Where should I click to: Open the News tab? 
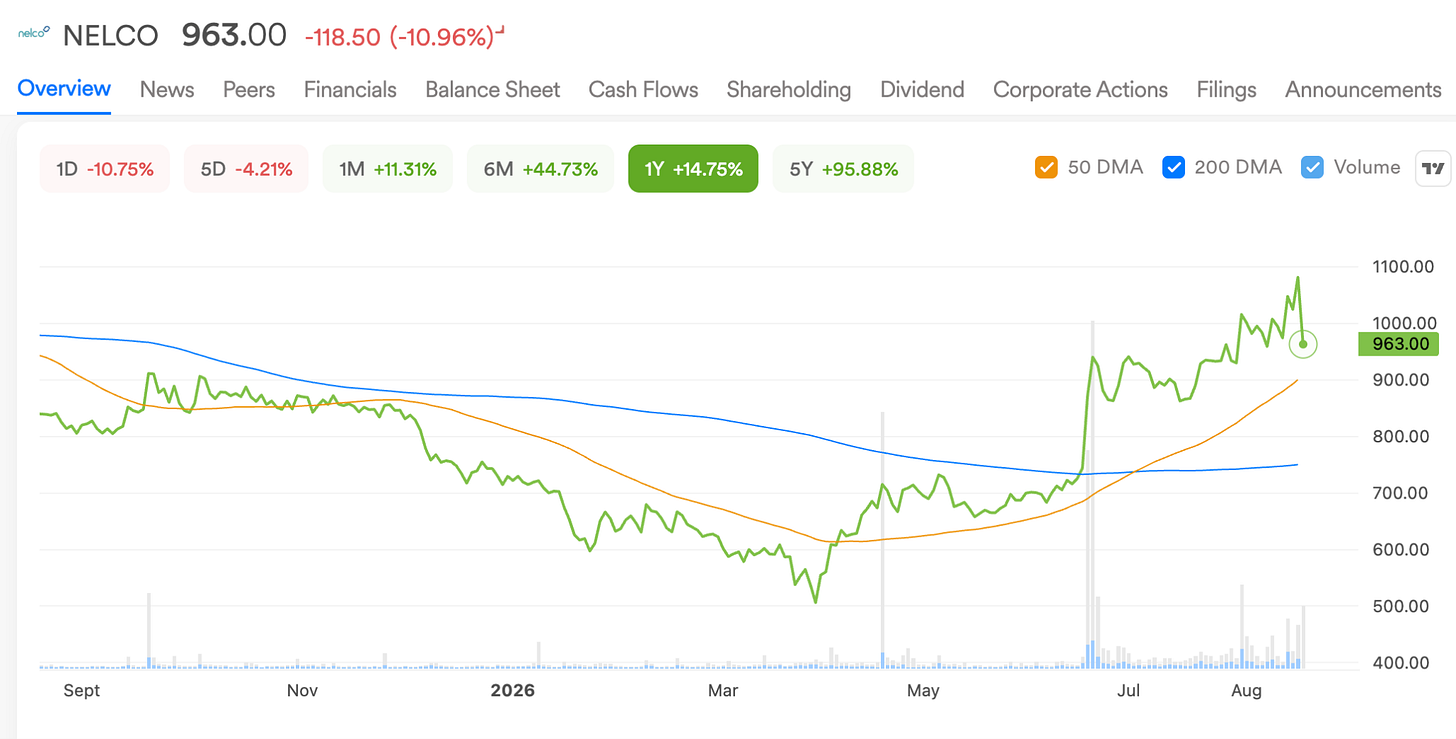click(x=167, y=90)
